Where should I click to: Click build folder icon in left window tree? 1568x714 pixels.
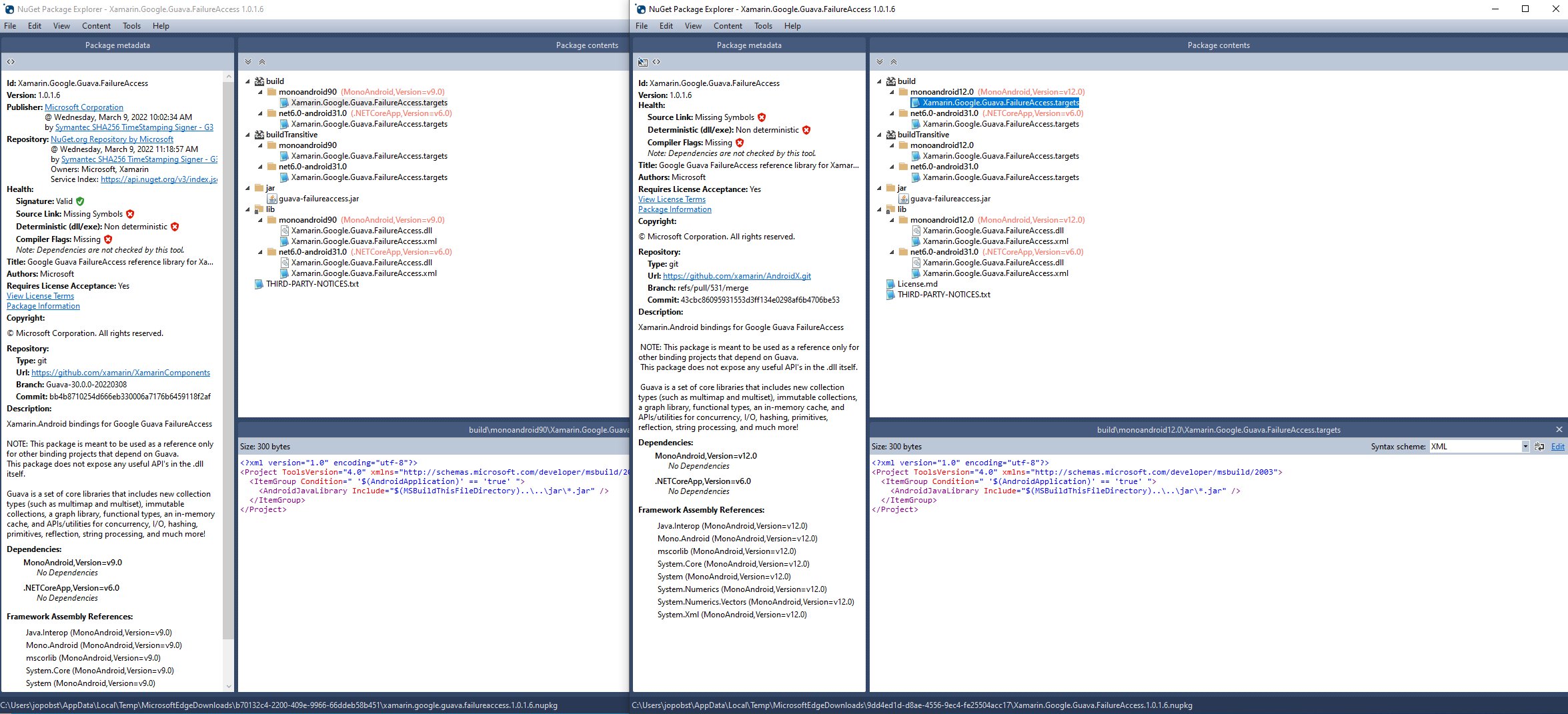pyautogui.click(x=259, y=81)
